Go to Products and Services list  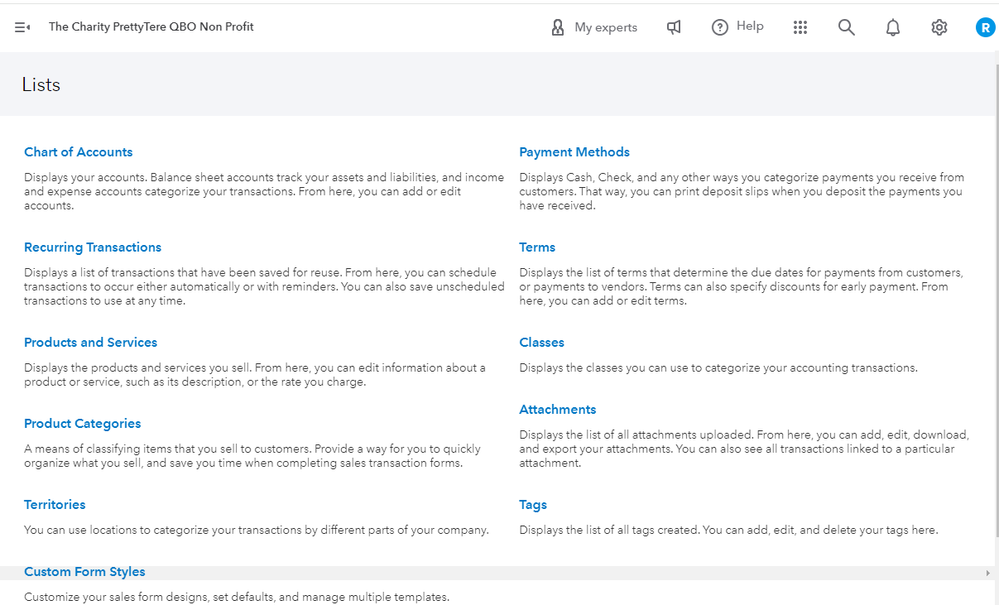click(90, 342)
